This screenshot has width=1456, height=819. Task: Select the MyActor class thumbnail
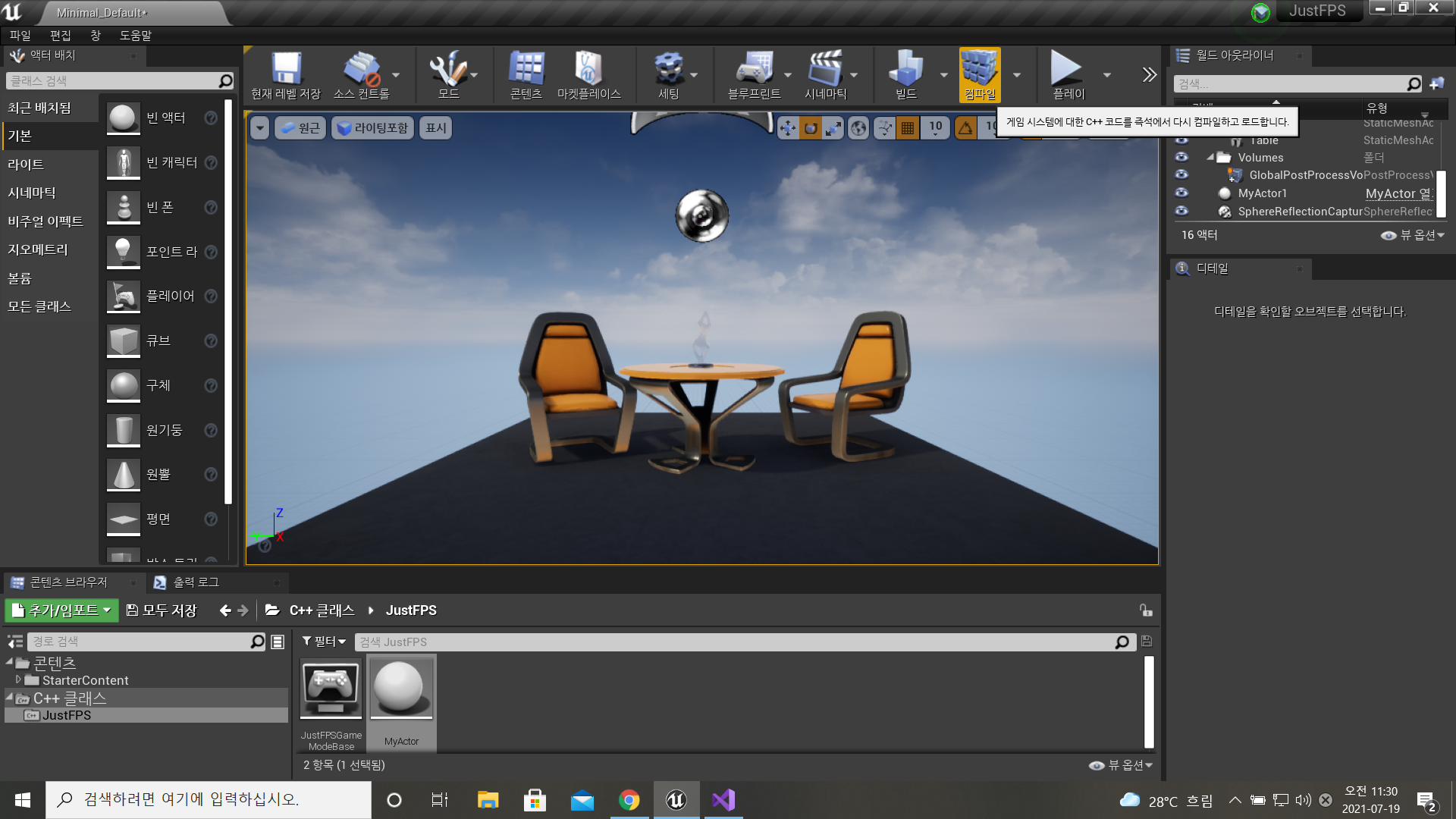400,687
